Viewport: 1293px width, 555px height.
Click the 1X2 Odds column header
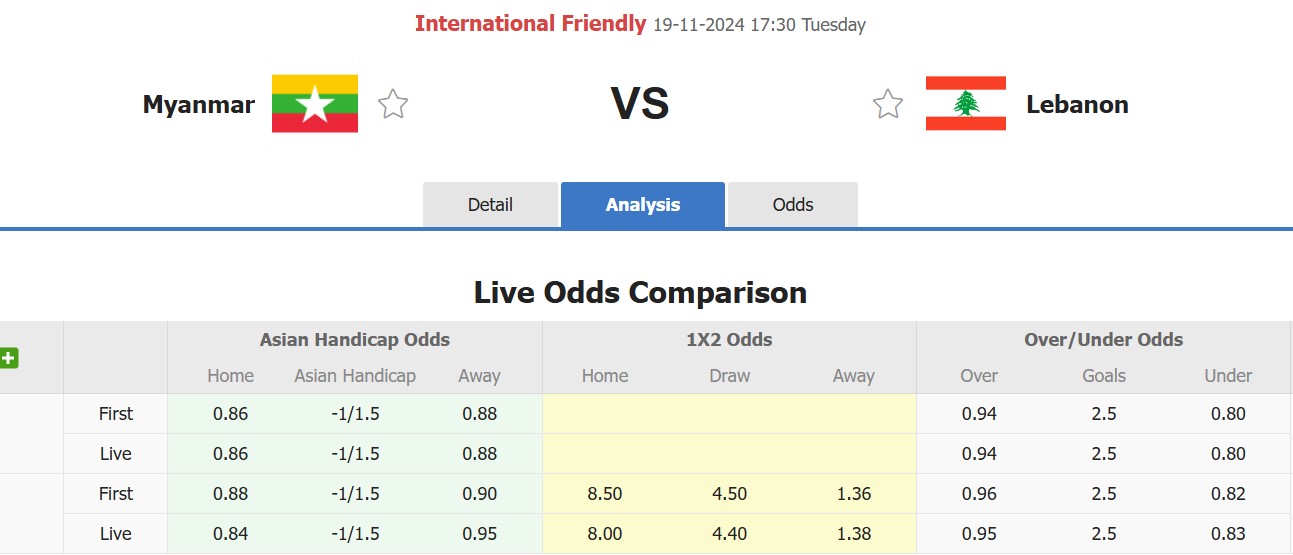coord(729,340)
